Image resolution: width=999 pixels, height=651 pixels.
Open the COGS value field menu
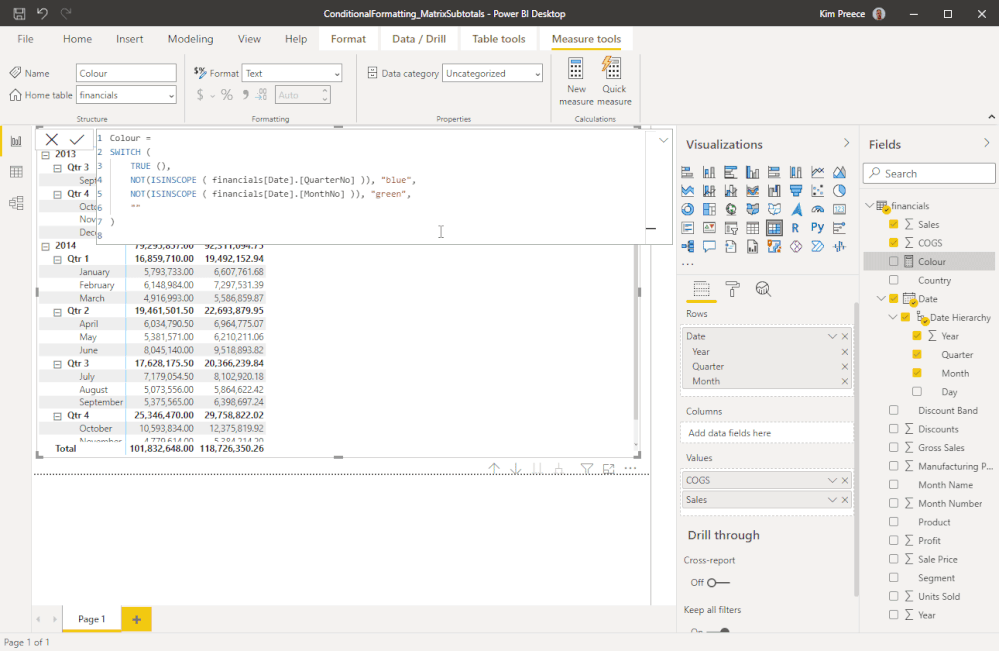coord(832,480)
